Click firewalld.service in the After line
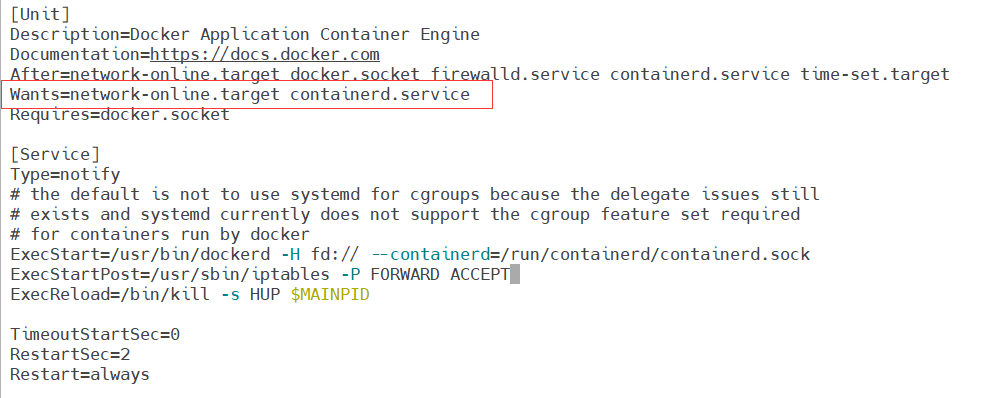 click(x=515, y=75)
